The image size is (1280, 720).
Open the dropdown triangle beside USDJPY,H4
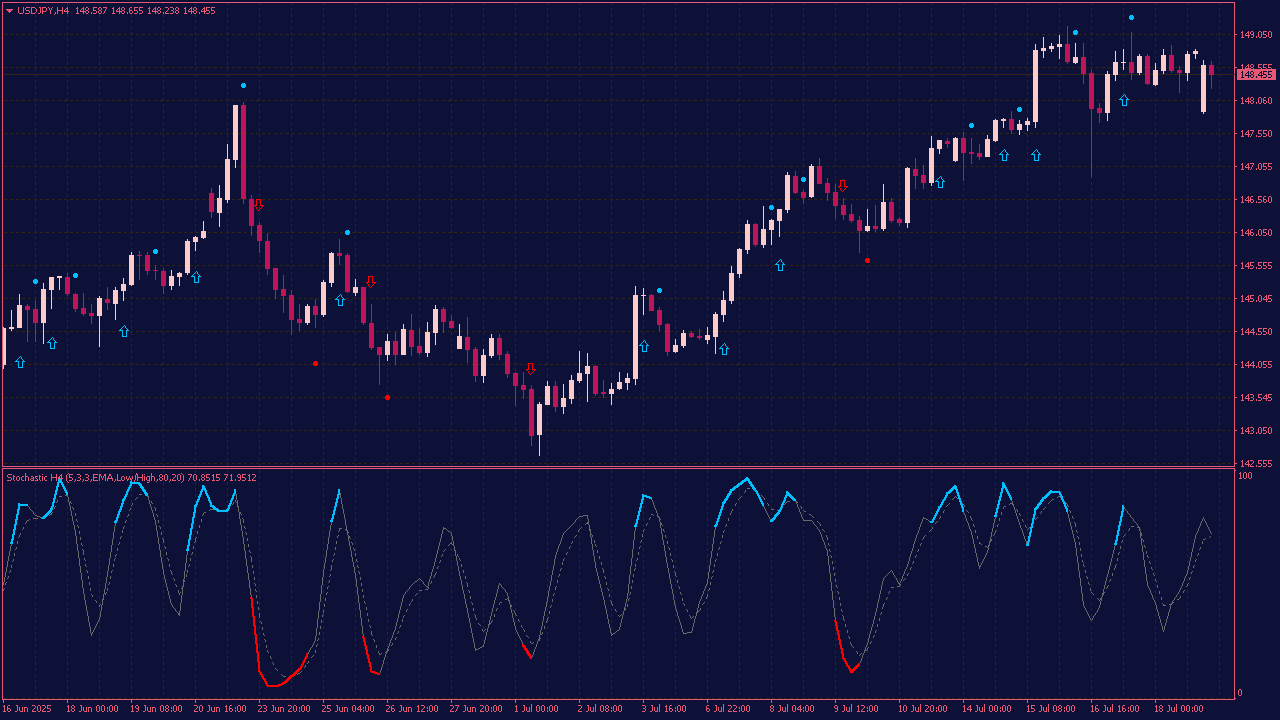coord(9,11)
